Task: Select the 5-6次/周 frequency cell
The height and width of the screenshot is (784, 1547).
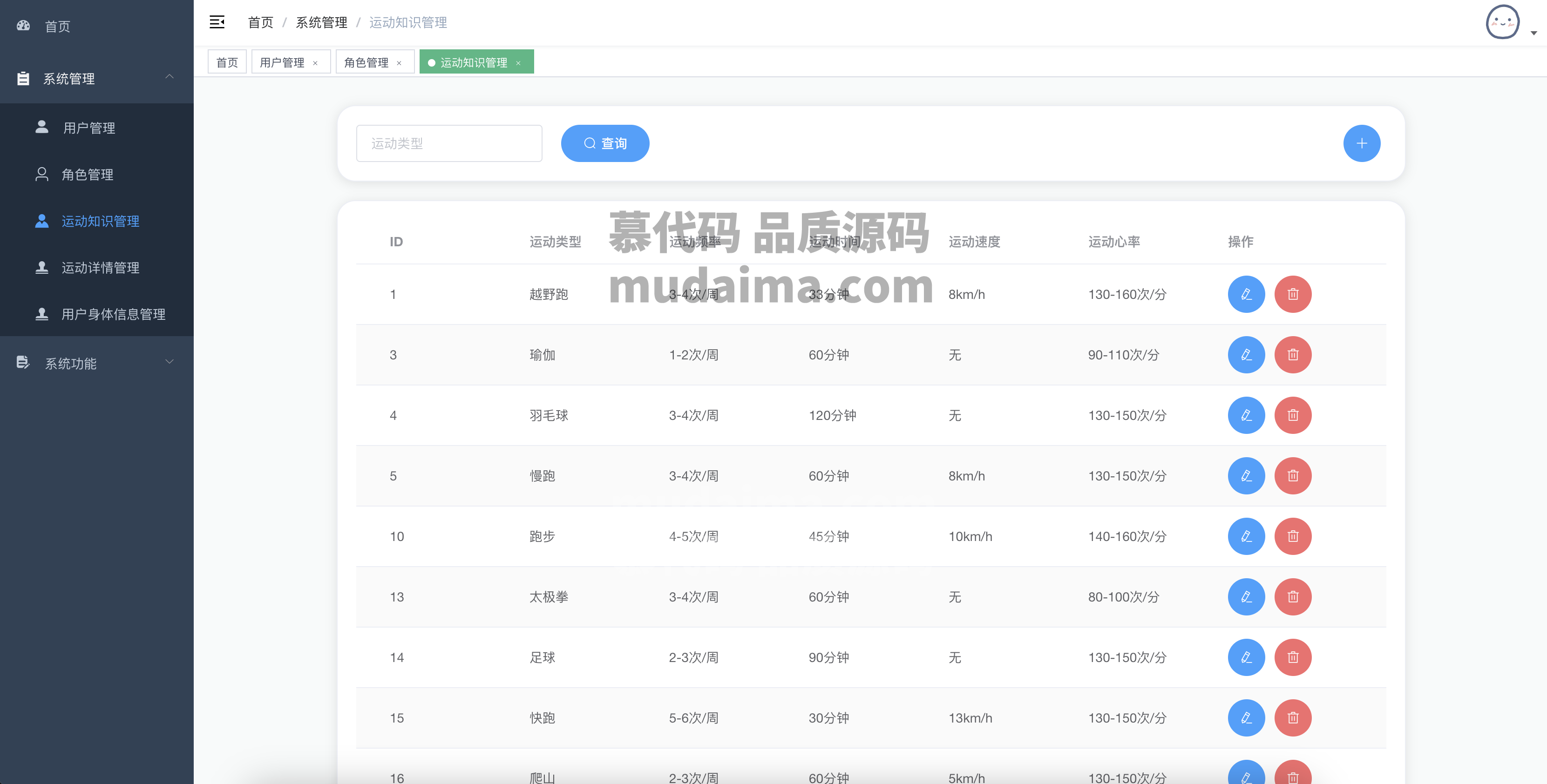Action: pyautogui.click(x=693, y=718)
